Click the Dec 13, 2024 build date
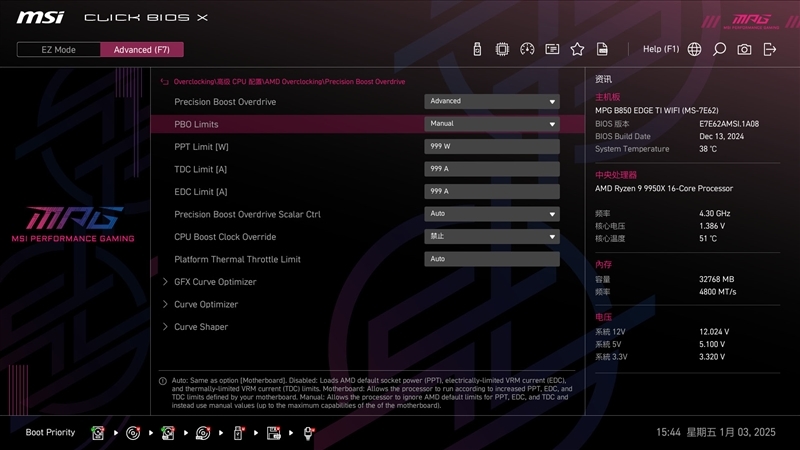The height and width of the screenshot is (450, 800). (x=721, y=136)
